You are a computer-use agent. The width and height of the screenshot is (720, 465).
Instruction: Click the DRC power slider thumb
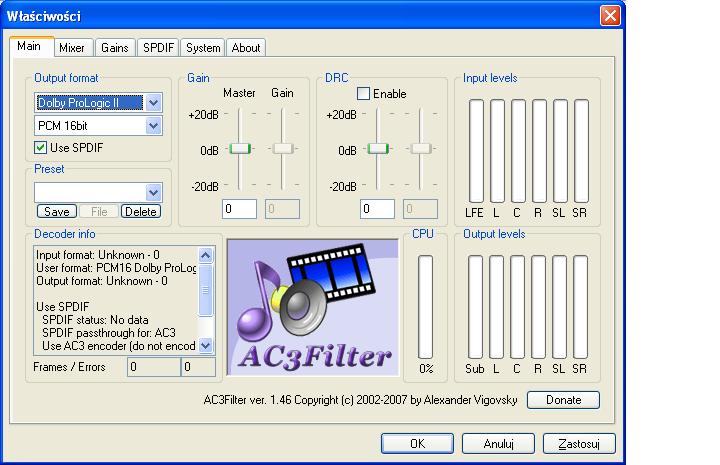coord(378,149)
